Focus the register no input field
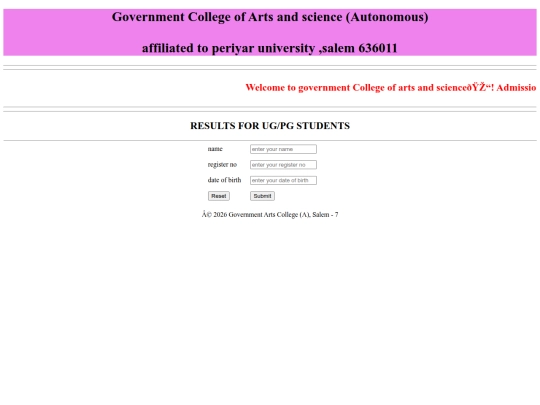The image size is (540, 405). (x=283, y=165)
